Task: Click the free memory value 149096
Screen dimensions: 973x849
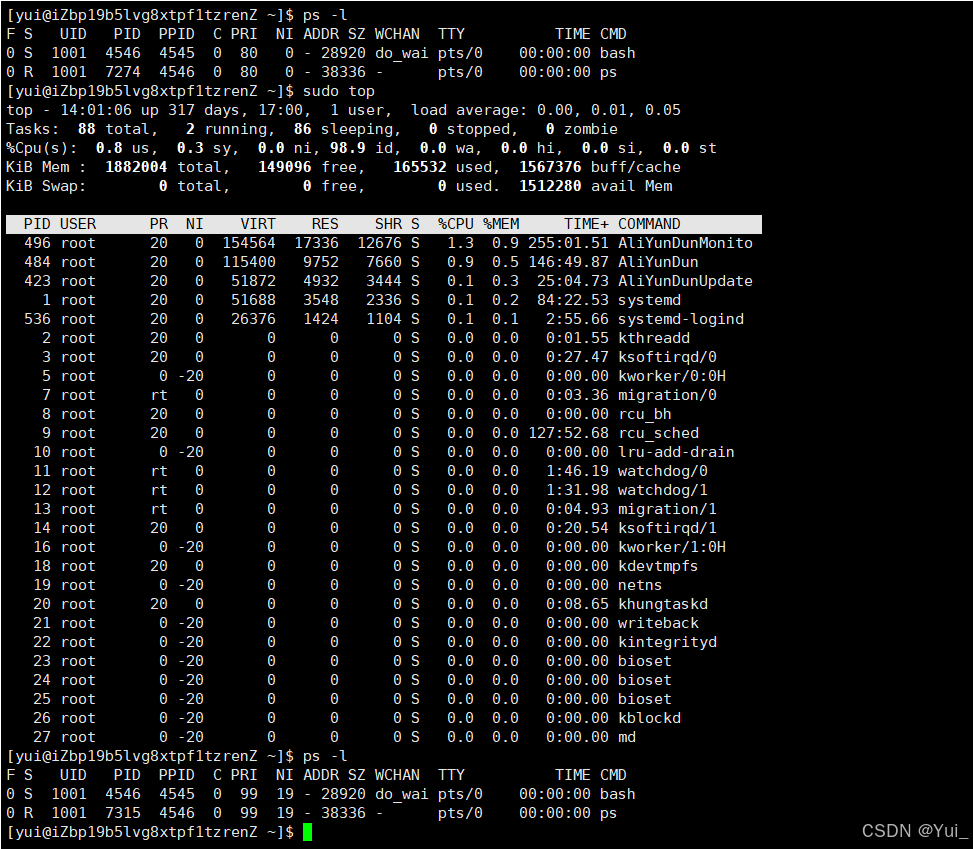Action: (x=284, y=167)
